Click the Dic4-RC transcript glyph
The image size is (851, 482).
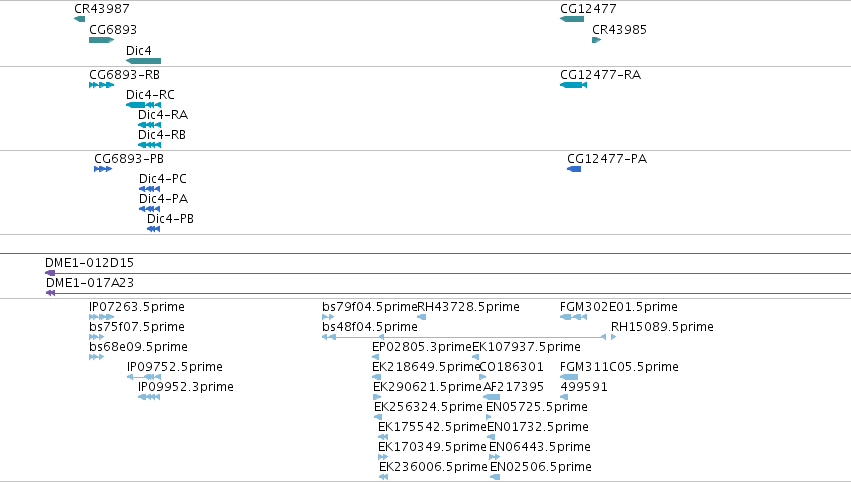pos(143,105)
